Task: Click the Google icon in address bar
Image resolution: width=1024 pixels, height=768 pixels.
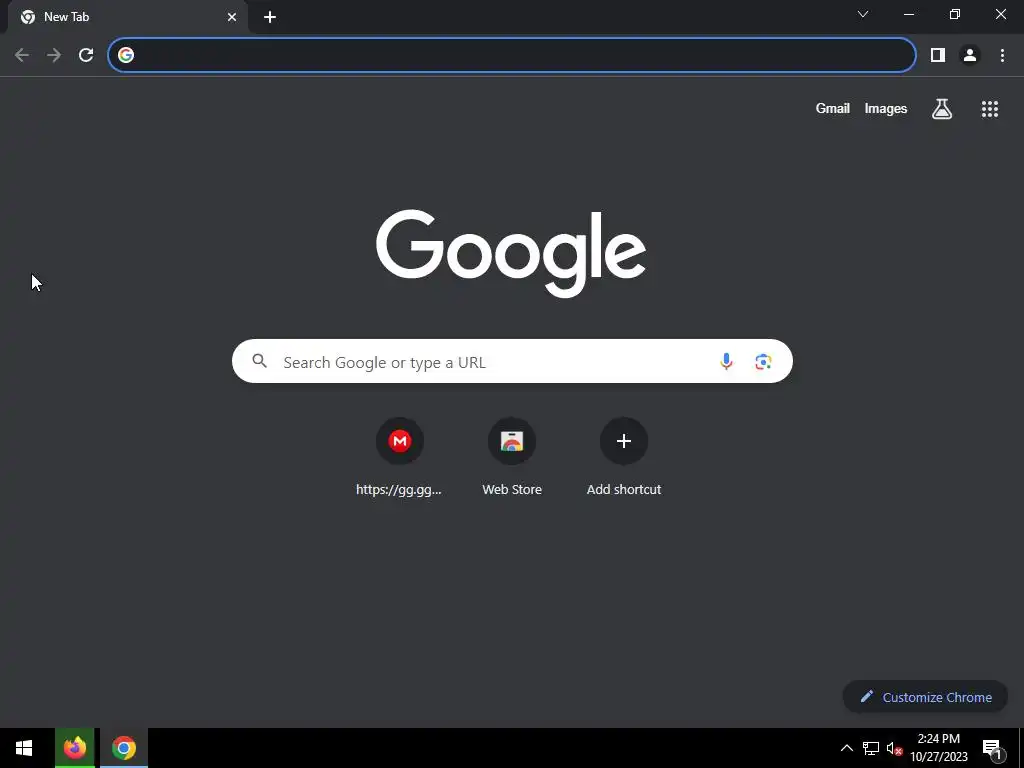Action: pos(126,55)
